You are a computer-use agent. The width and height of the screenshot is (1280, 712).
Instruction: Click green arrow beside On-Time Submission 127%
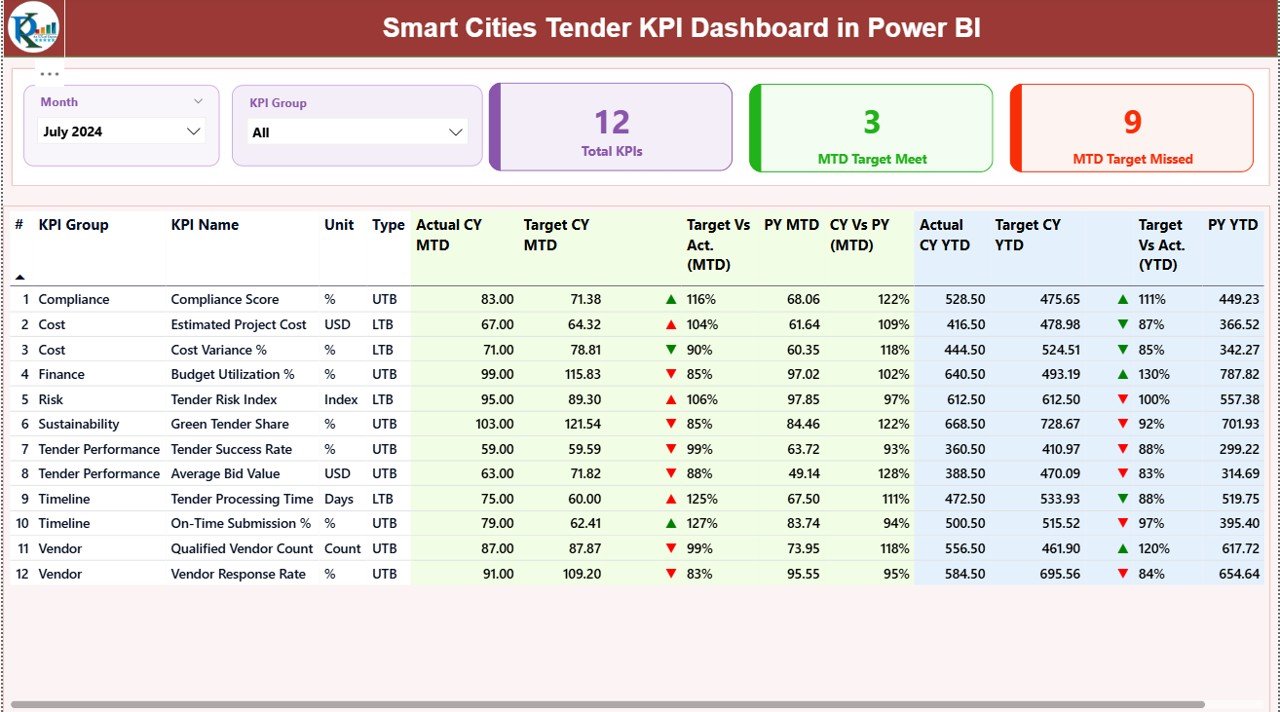[670, 523]
